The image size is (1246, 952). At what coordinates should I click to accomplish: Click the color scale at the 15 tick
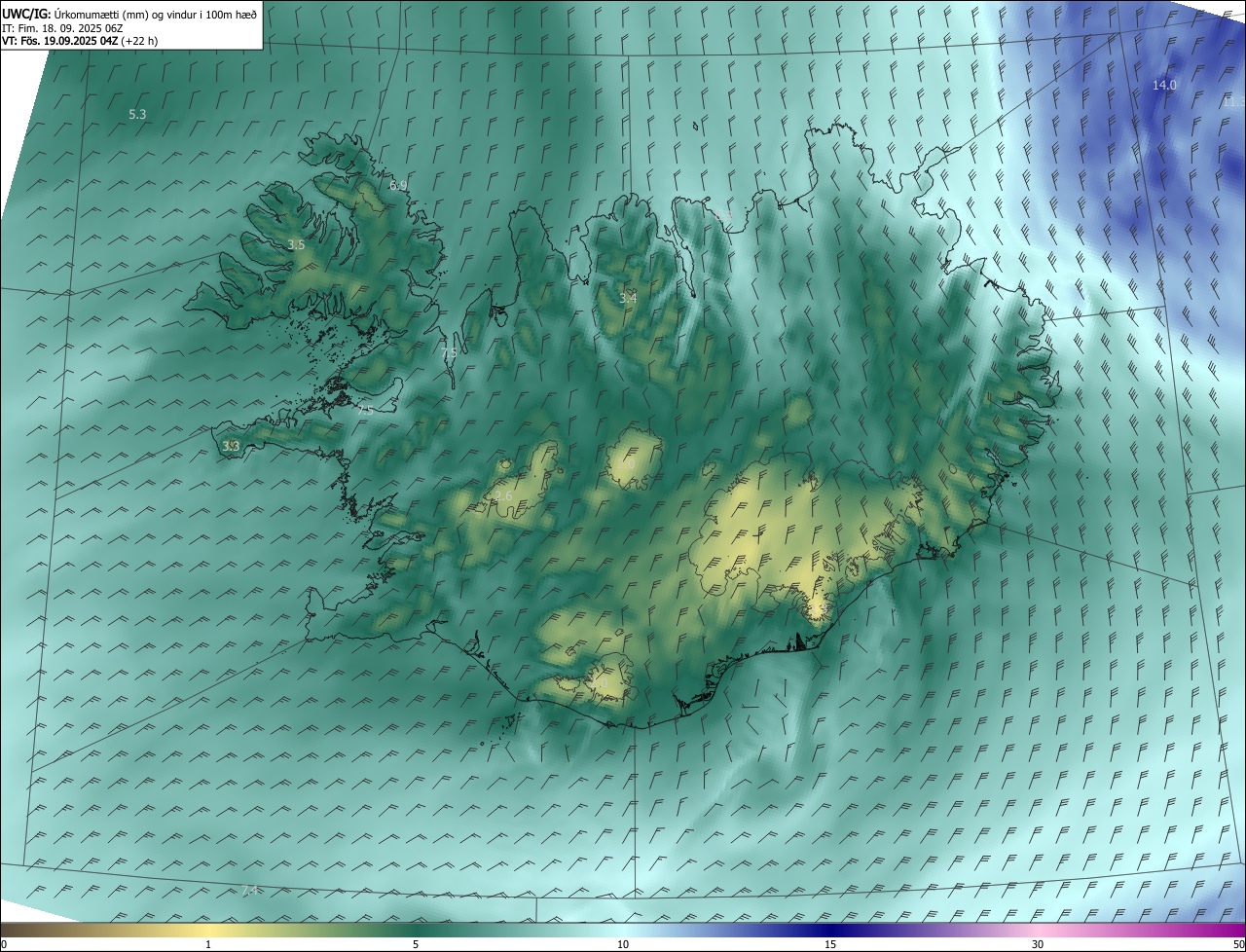pyautogui.click(x=830, y=944)
